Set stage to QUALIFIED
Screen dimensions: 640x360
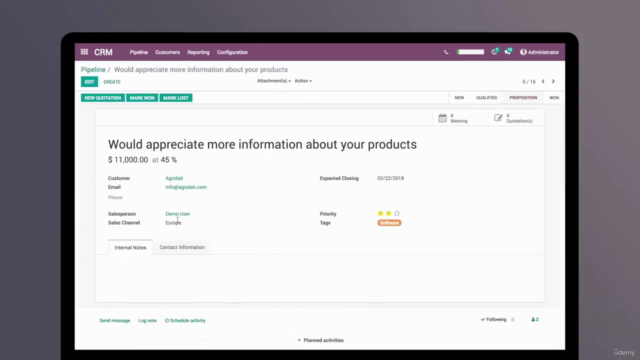coord(487,98)
